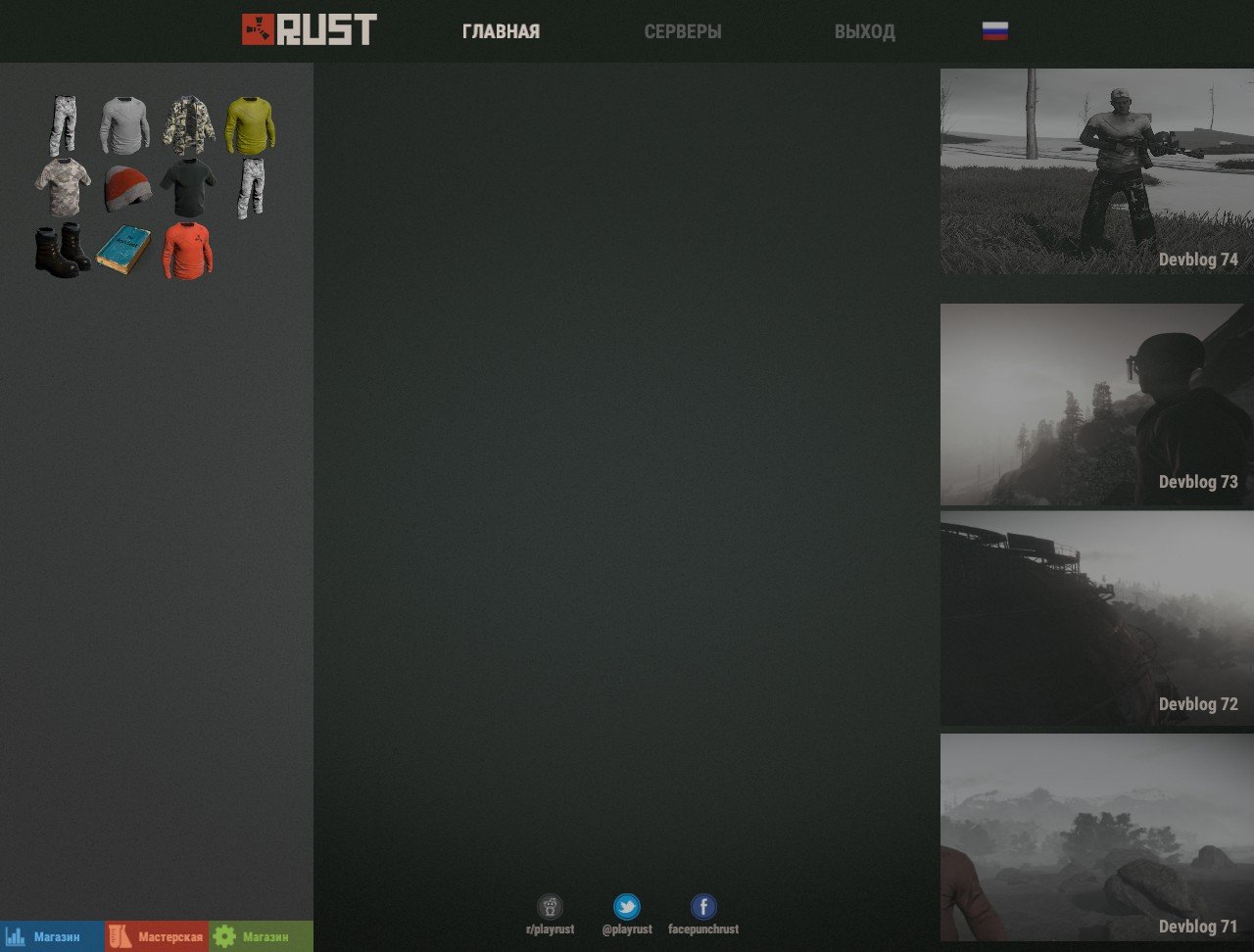Click the Rust logo in the header
The image size is (1254, 952).
click(311, 30)
